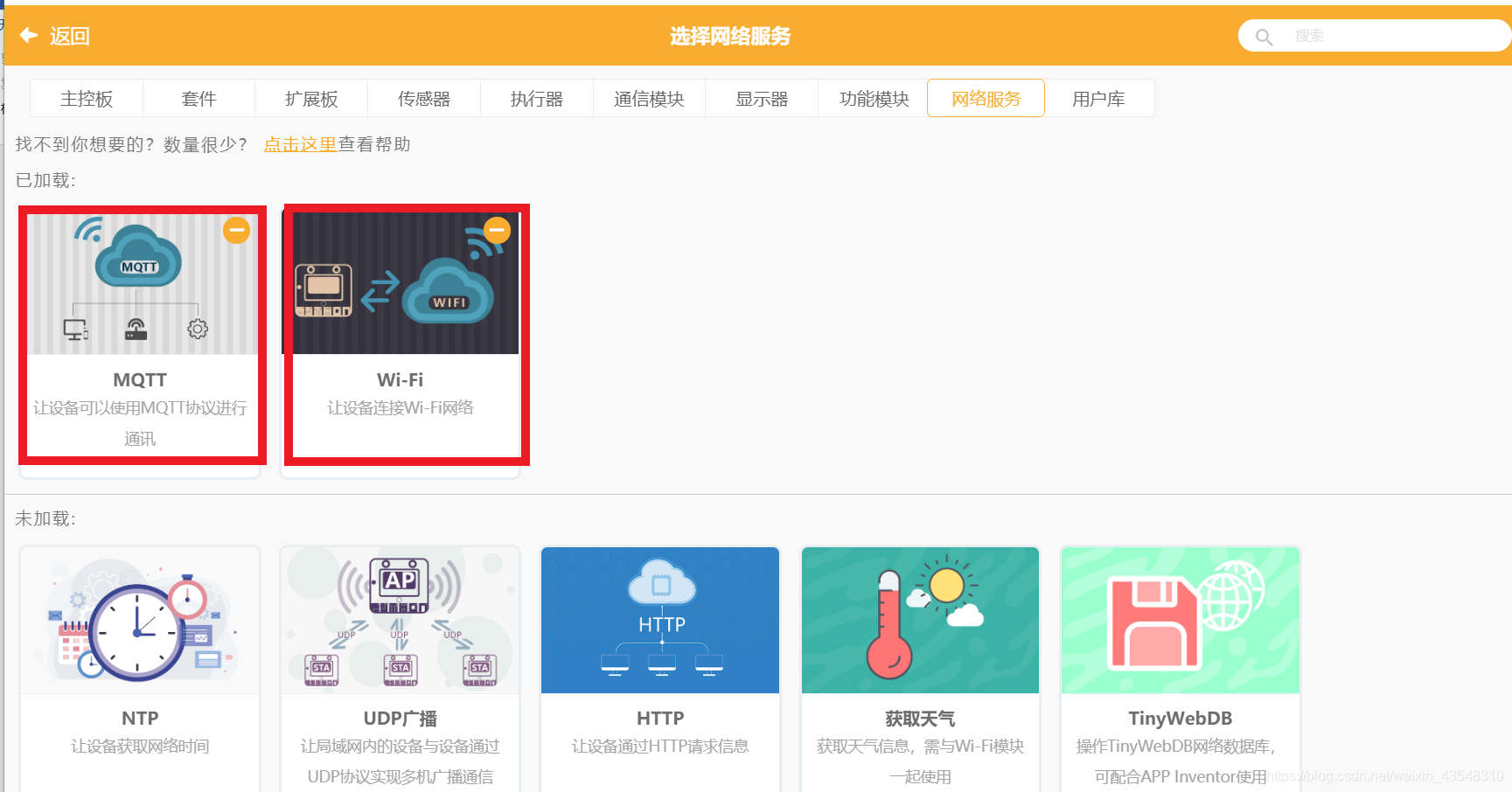Viewport: 1512px width, 792px height.
Task: Open the 功能模块 tab
Action: [873, 99]
